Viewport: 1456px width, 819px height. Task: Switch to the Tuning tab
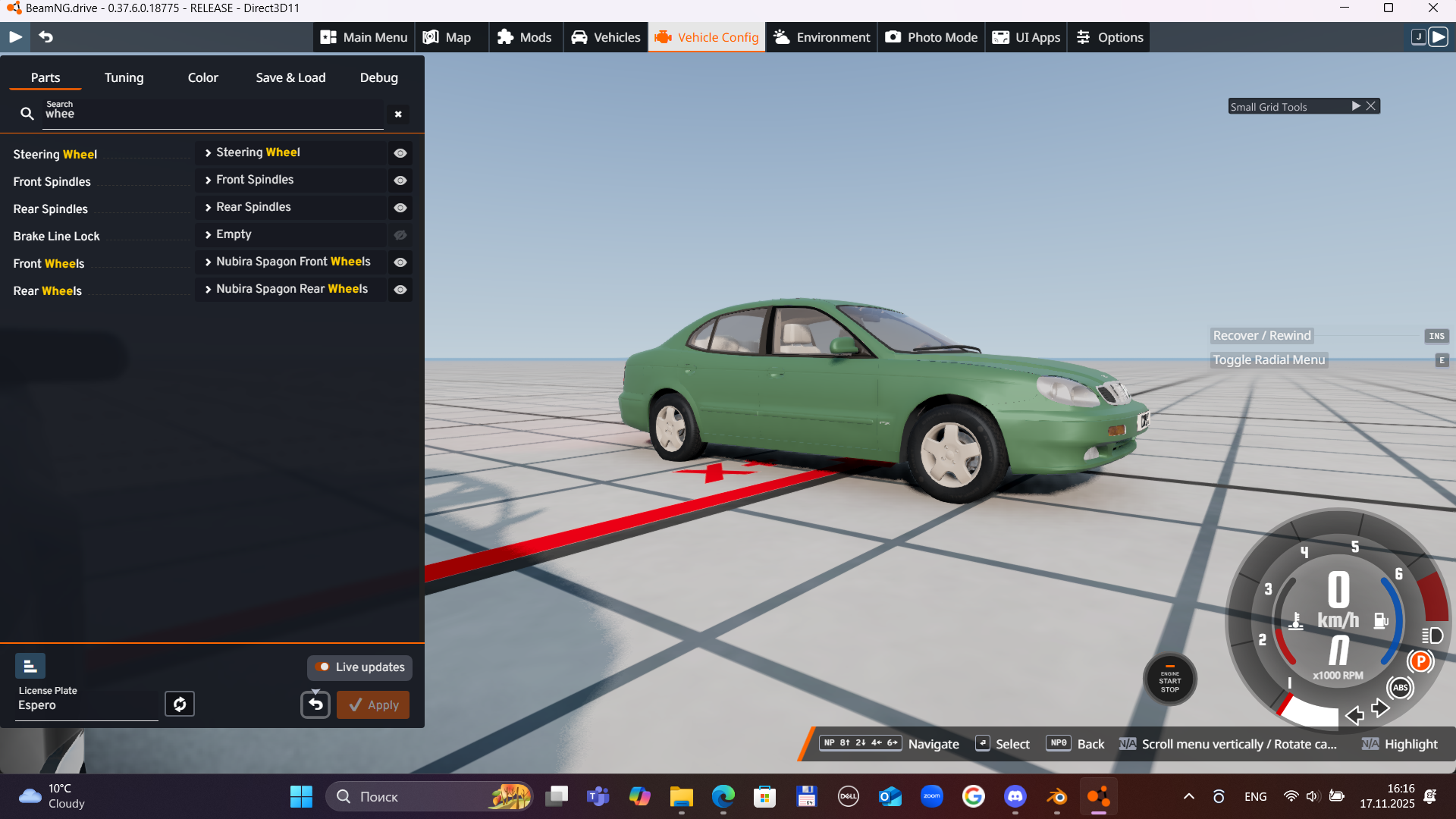point(124,77)
